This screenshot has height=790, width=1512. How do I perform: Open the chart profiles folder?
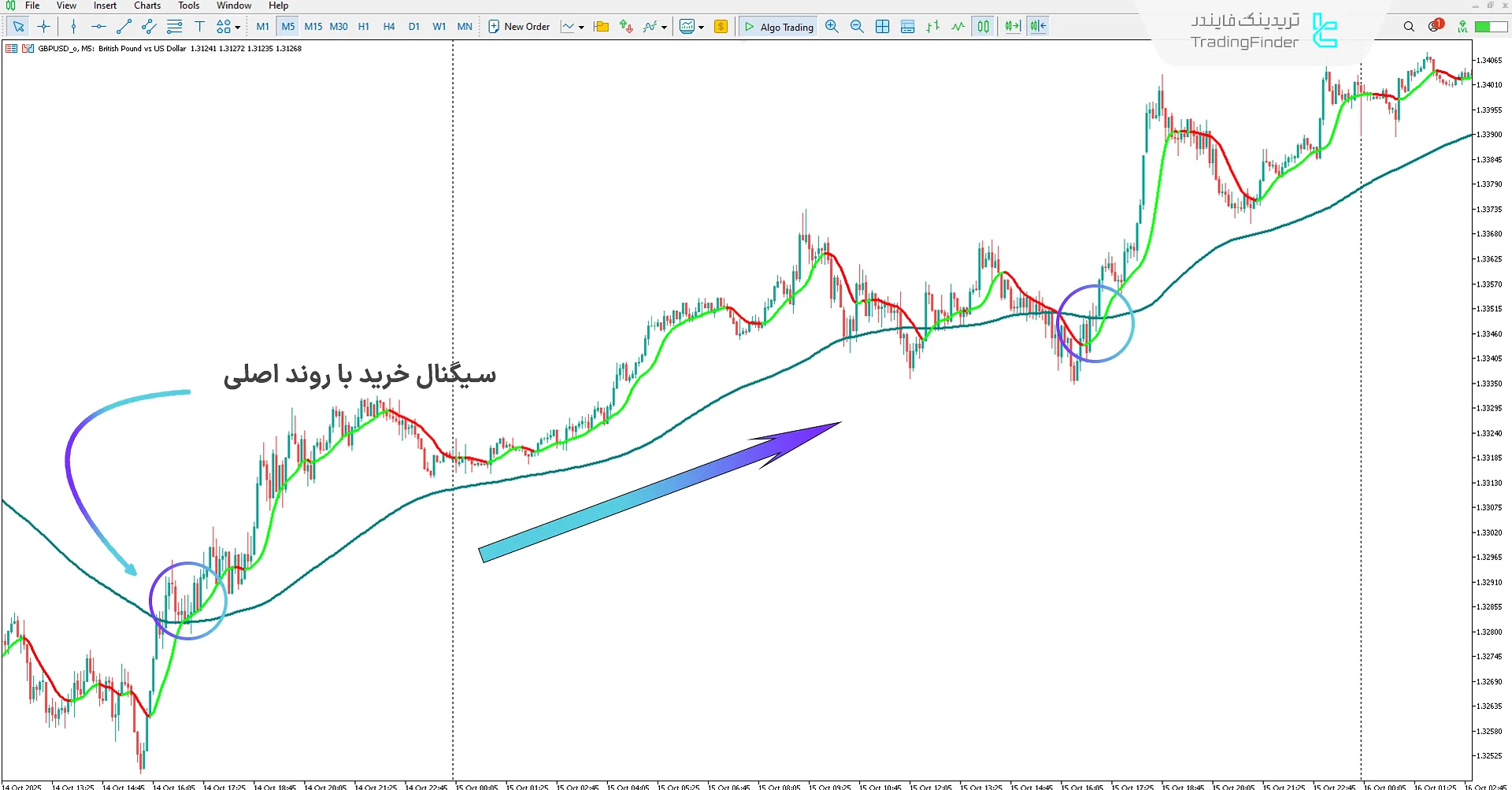[x=601, y=26]
